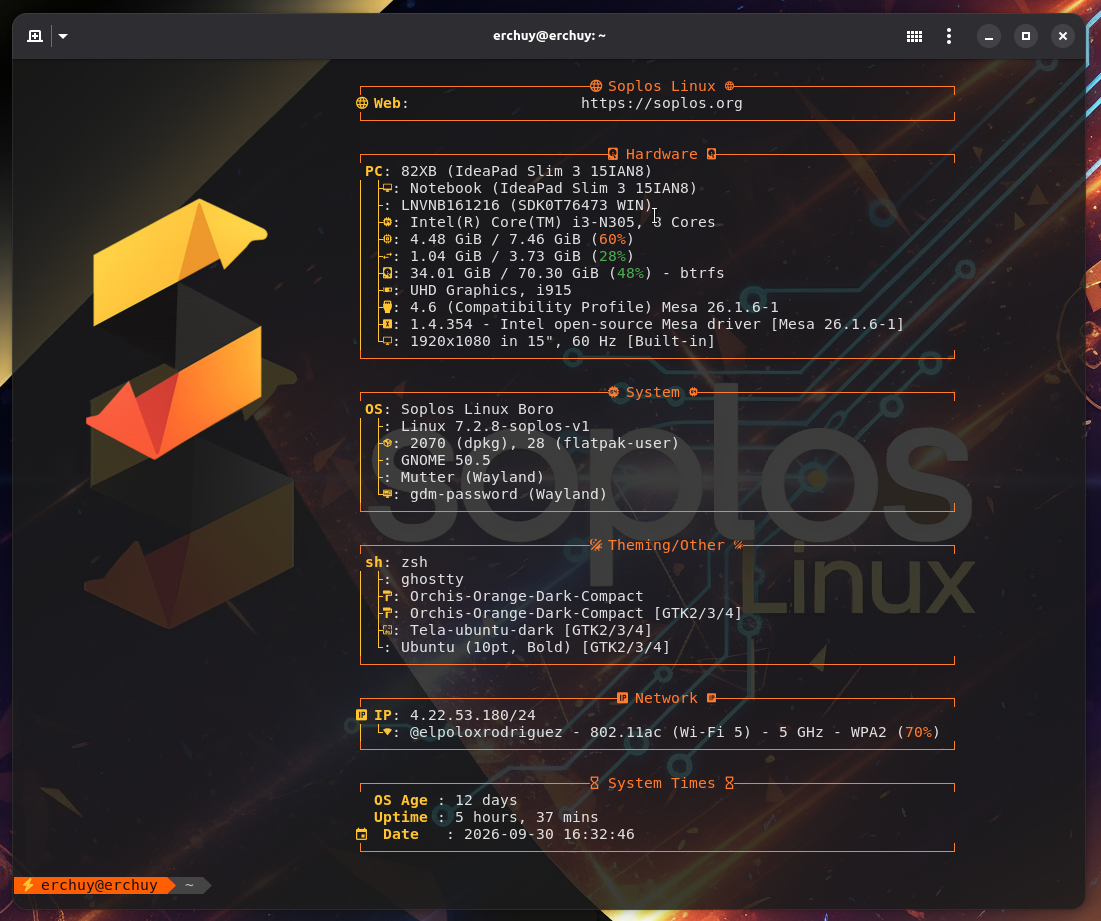
Task: Open a new terminal tab
Action: 34,36
